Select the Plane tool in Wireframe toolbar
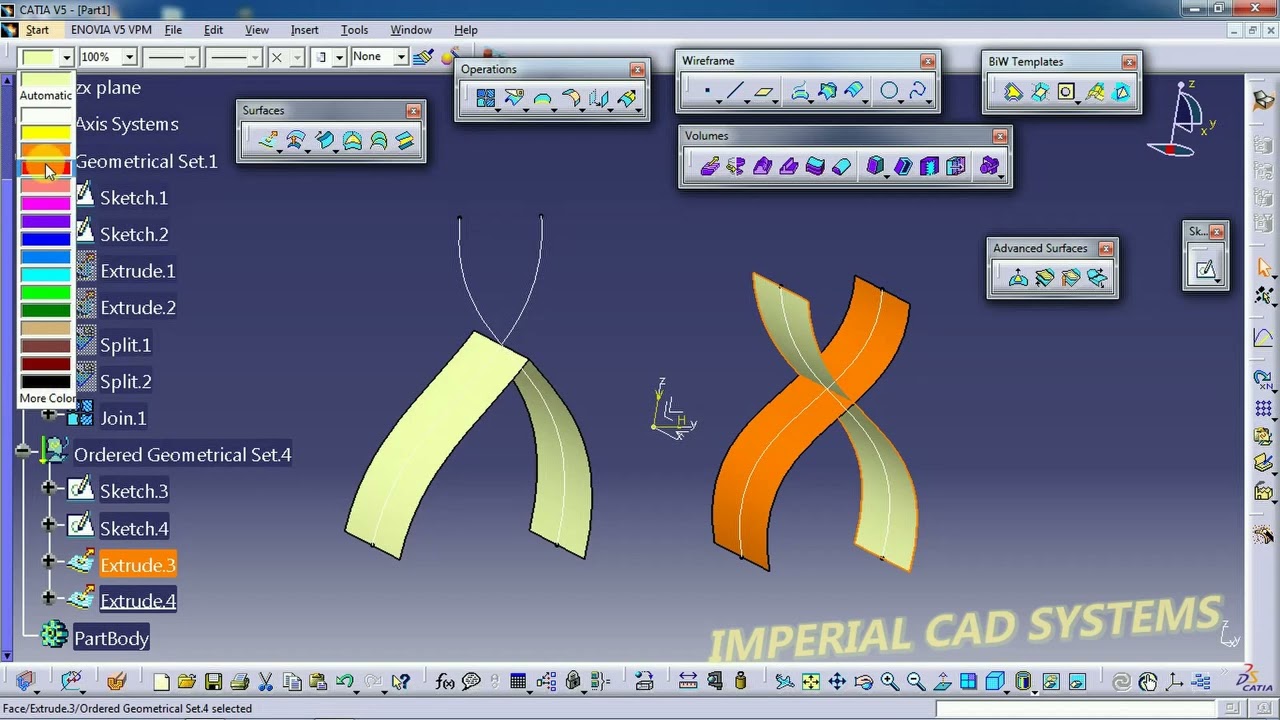Image resolution: width=1280 pixels, height=720 pixels. pos(764,92)
